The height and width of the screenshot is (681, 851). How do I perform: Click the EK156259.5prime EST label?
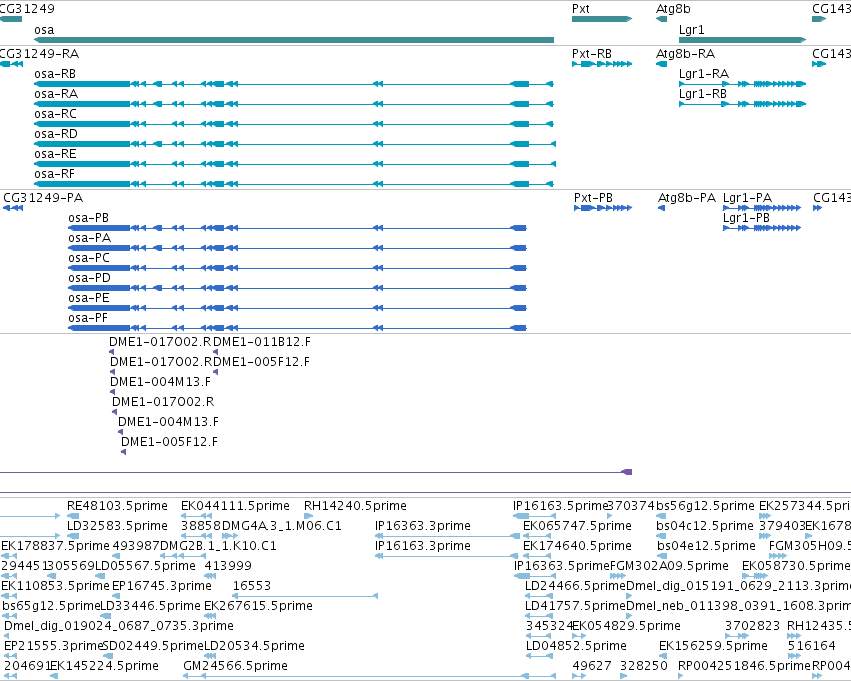point(713,647)
